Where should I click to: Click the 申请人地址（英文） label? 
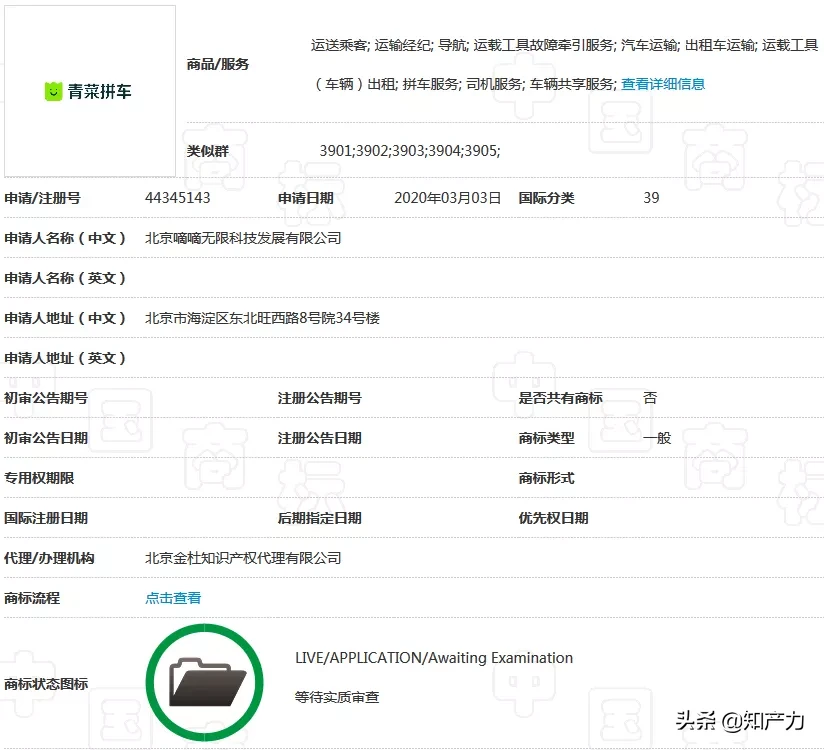click(65, 358)
